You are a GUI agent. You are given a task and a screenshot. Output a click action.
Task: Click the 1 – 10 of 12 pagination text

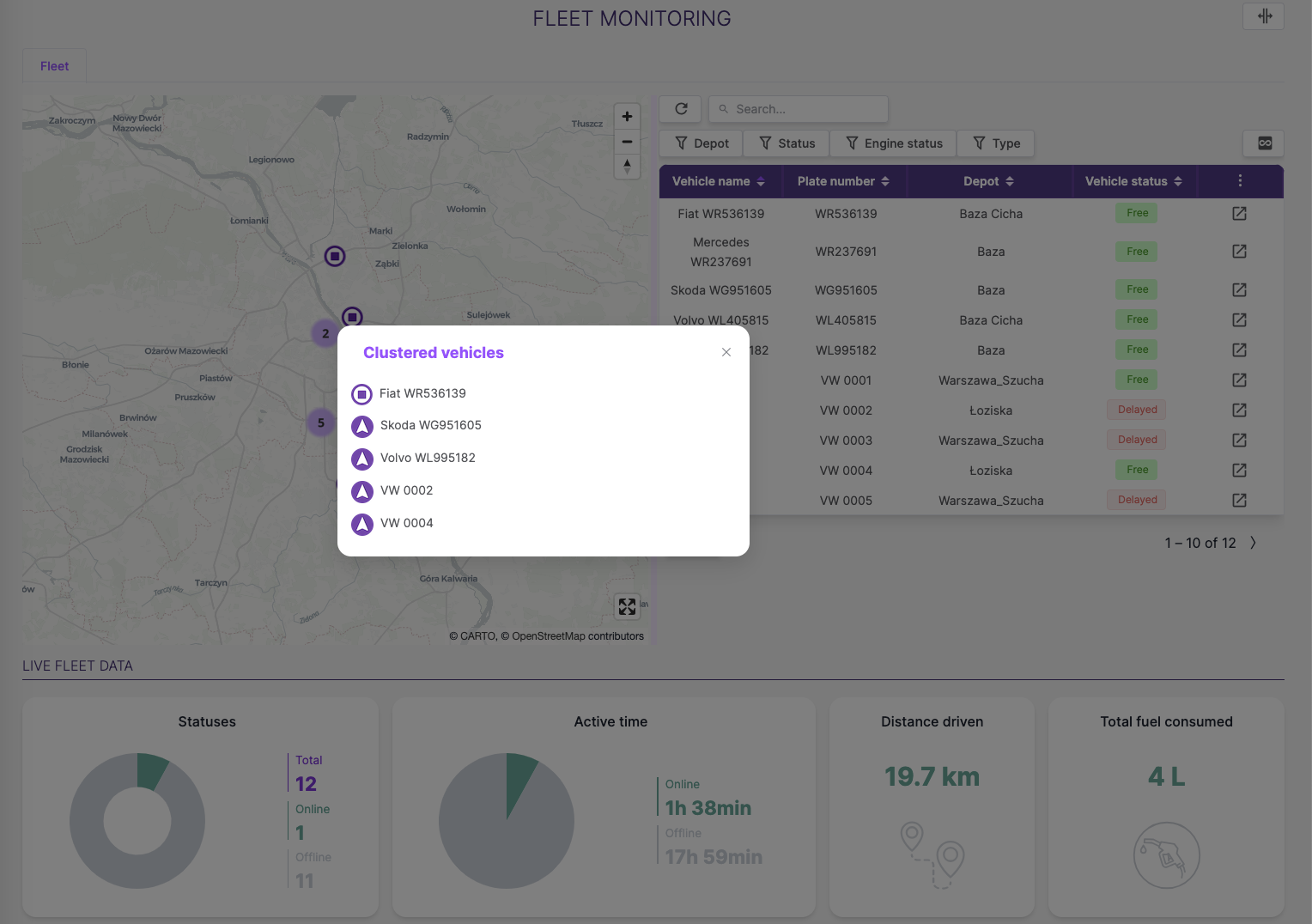(1200, 543)
